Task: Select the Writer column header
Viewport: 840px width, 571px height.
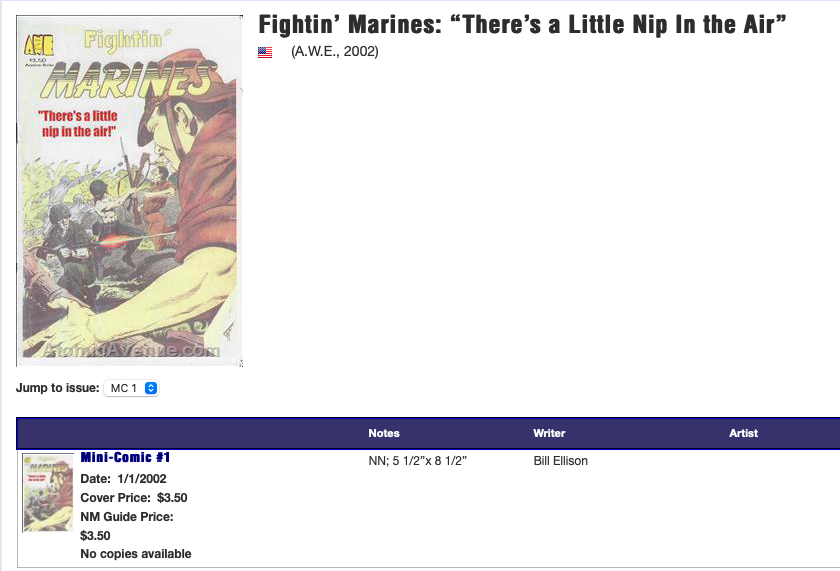Action: click(549, 433)
